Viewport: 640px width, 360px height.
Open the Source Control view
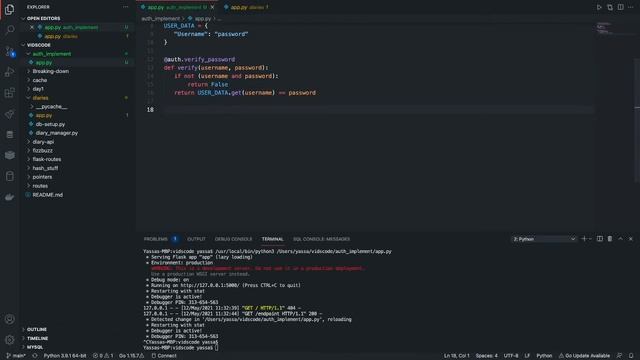coord(10,51)
